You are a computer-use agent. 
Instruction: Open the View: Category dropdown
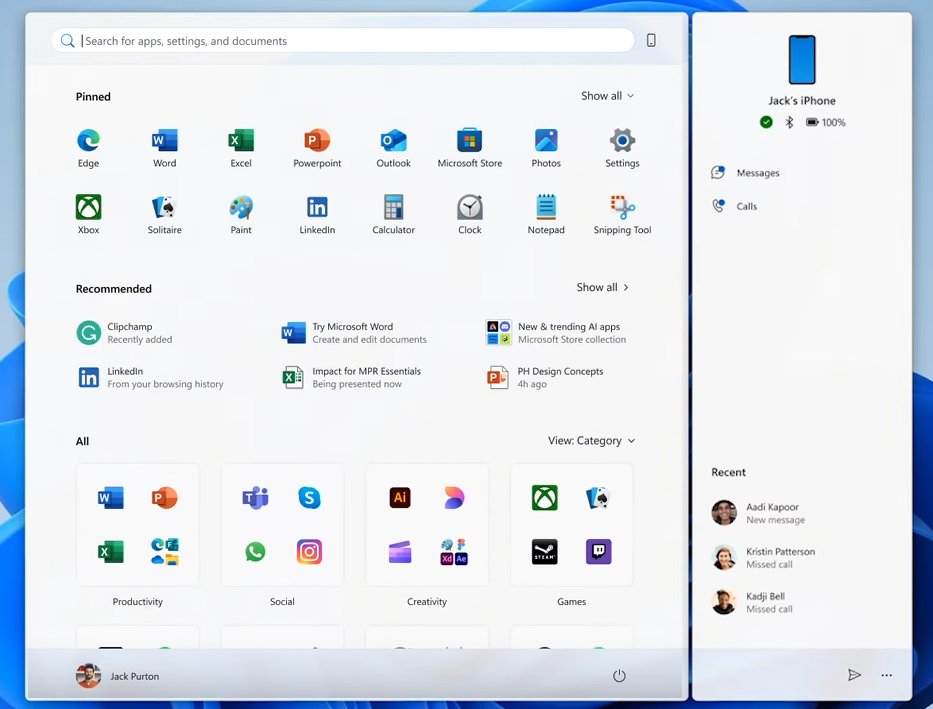click(x=591, y=441)
